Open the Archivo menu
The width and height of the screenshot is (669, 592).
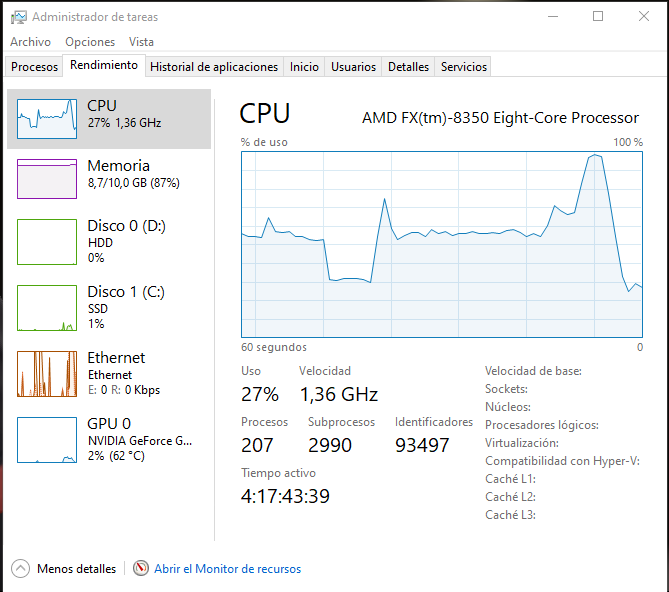[30, 42]
